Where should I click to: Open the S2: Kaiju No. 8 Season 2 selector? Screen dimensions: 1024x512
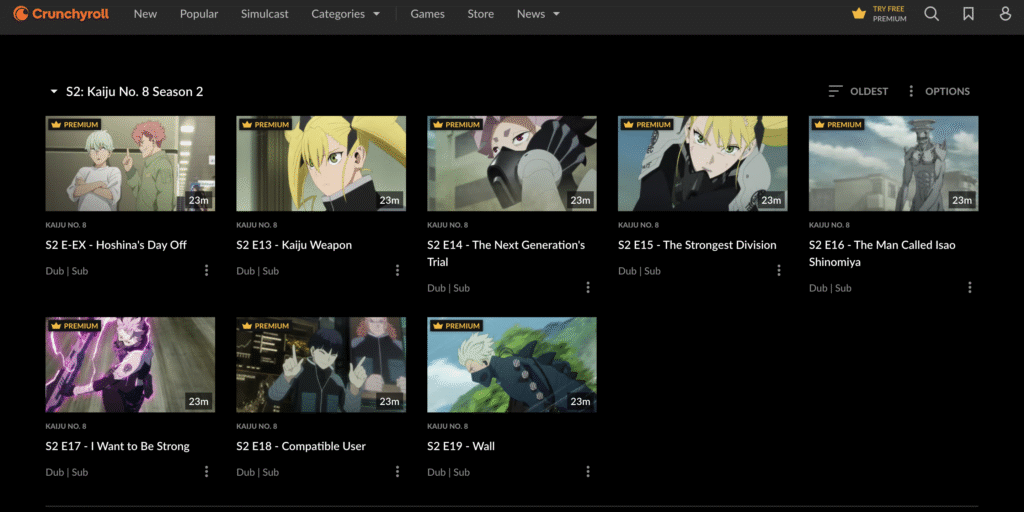pyautogui.click(x=127, y=91)
